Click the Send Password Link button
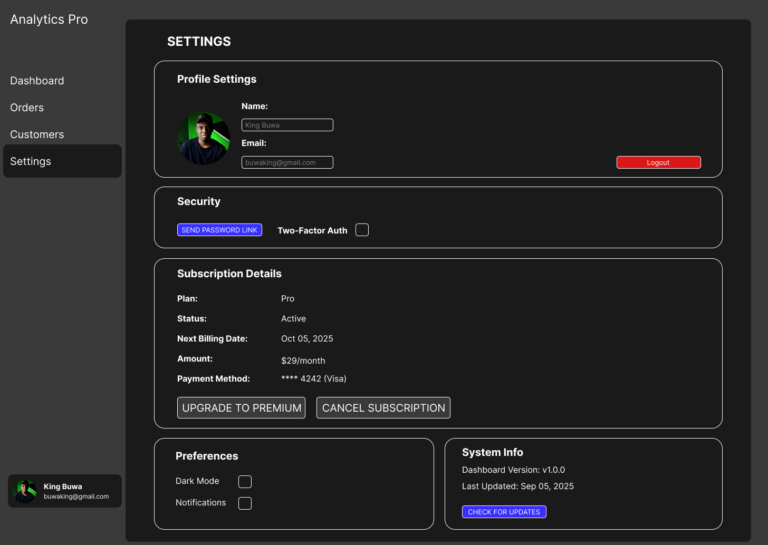 (220, 230)
